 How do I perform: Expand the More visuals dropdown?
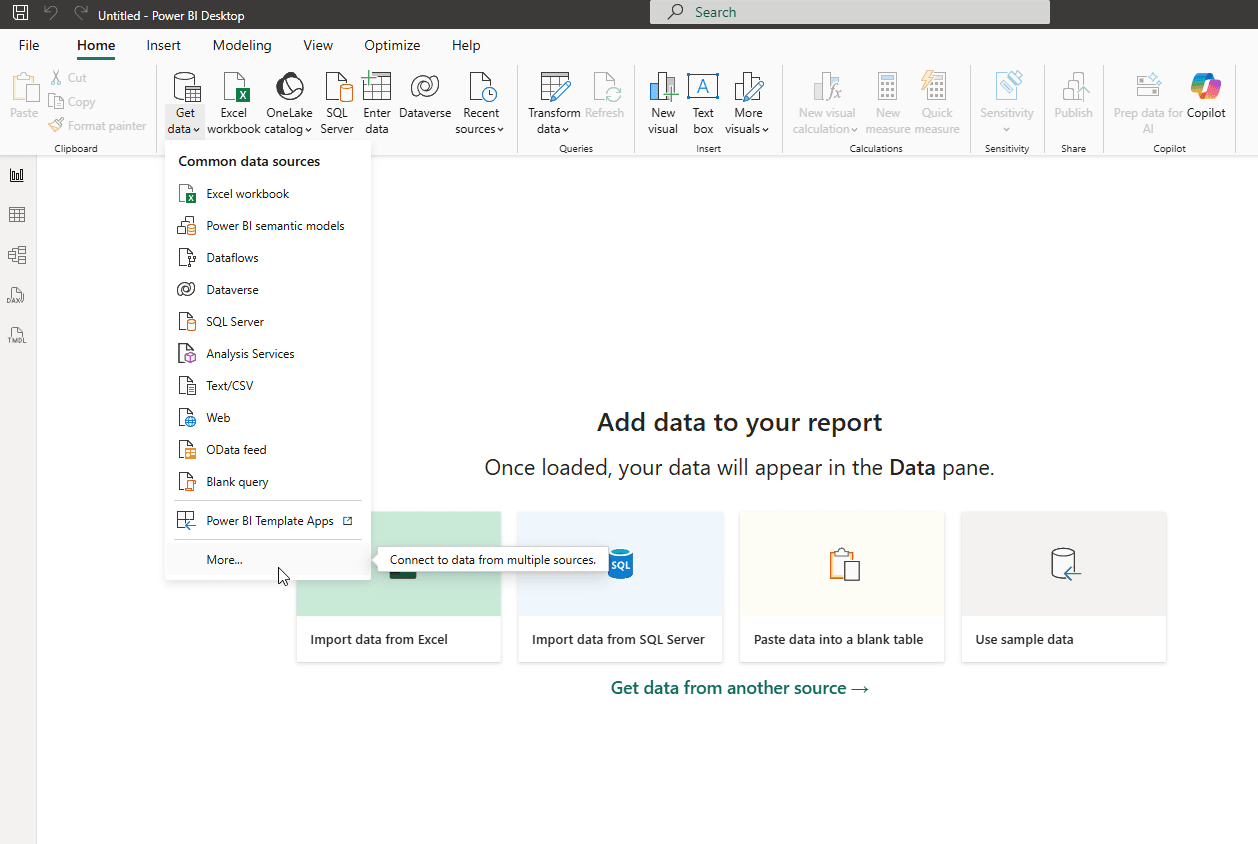[x=765, y=129]
